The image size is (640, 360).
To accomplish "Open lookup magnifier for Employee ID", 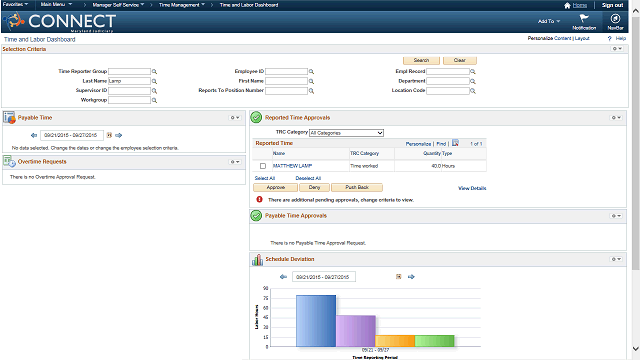I will click(x=311, y=71).
